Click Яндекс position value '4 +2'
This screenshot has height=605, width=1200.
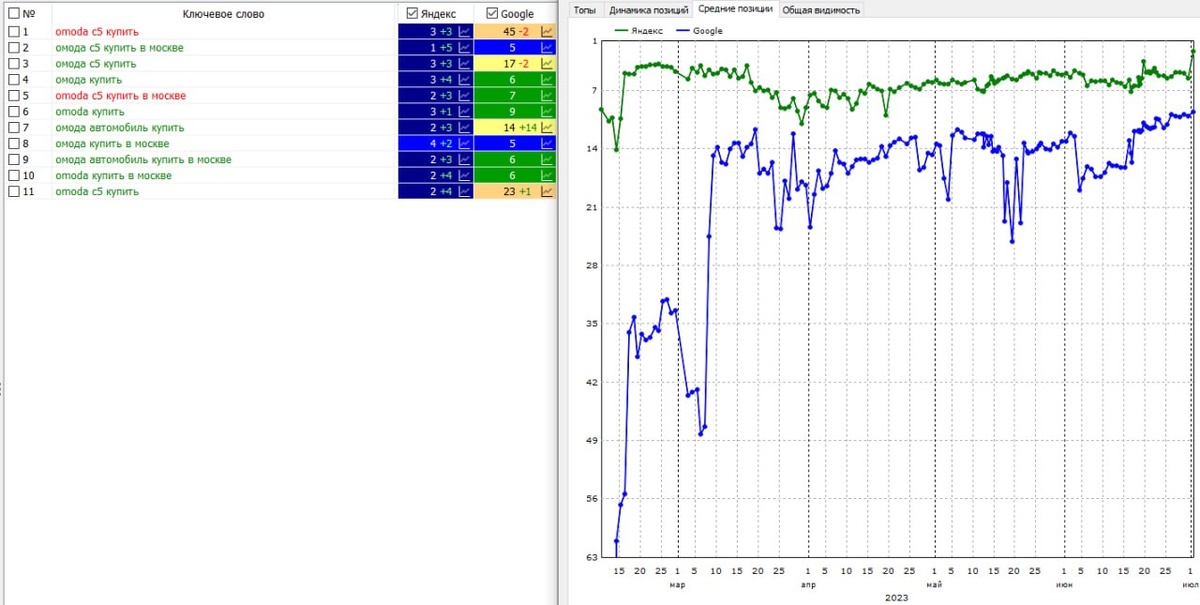click(x=441, y=144)
